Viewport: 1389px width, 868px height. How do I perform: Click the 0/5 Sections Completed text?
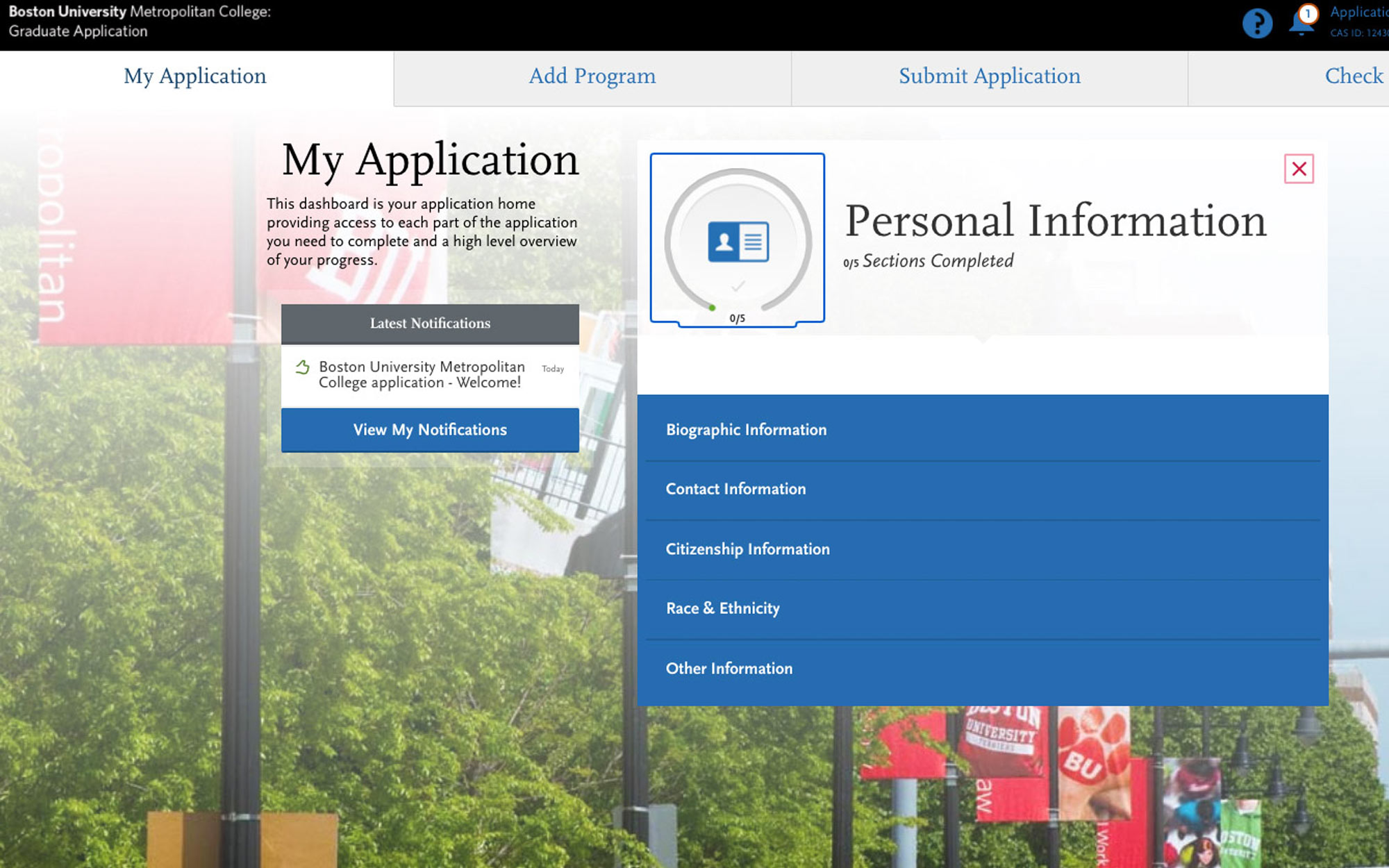(x=929, y=261)
